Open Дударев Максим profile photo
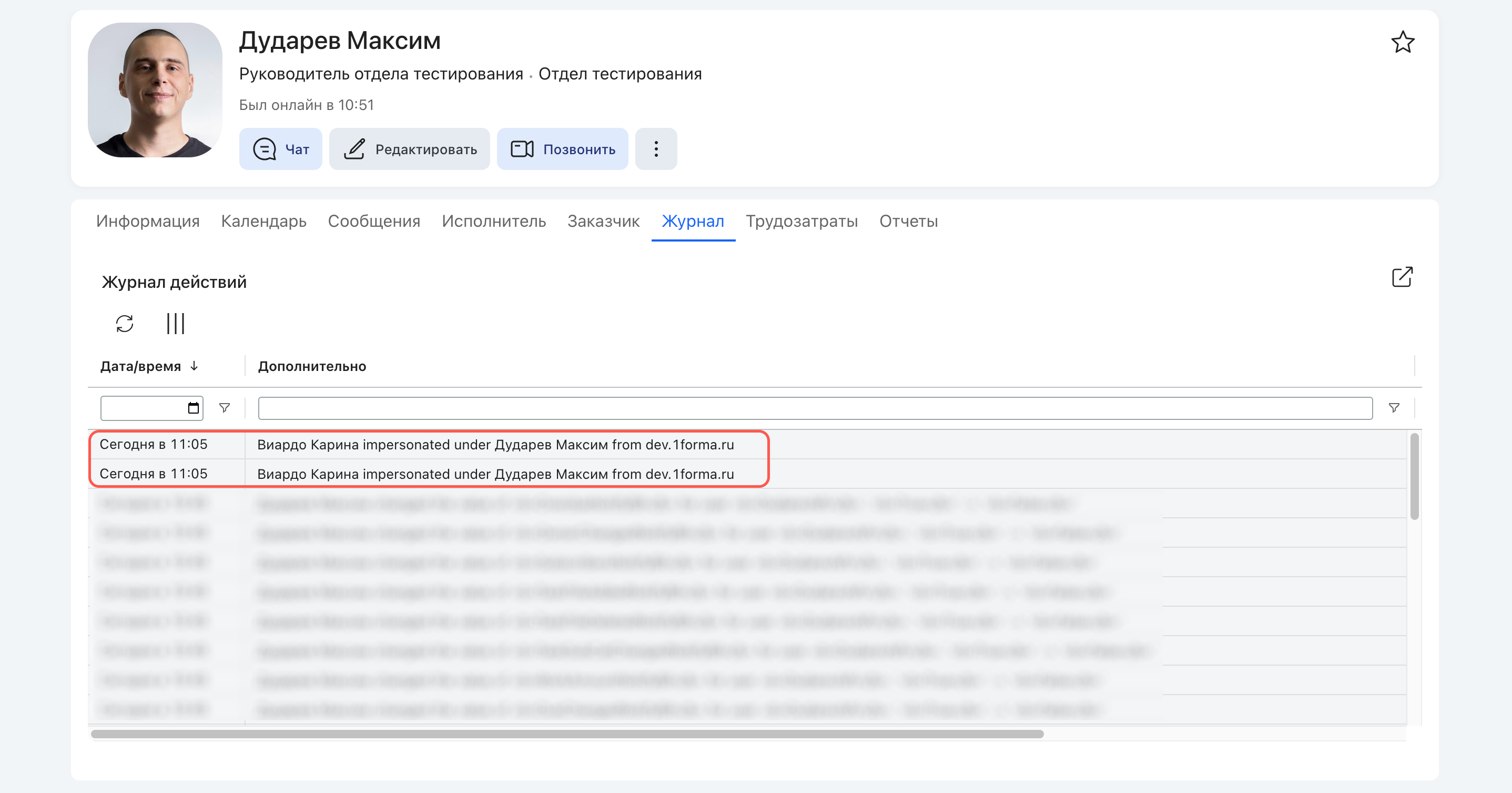1512x793 pixels. pos(155,90)
